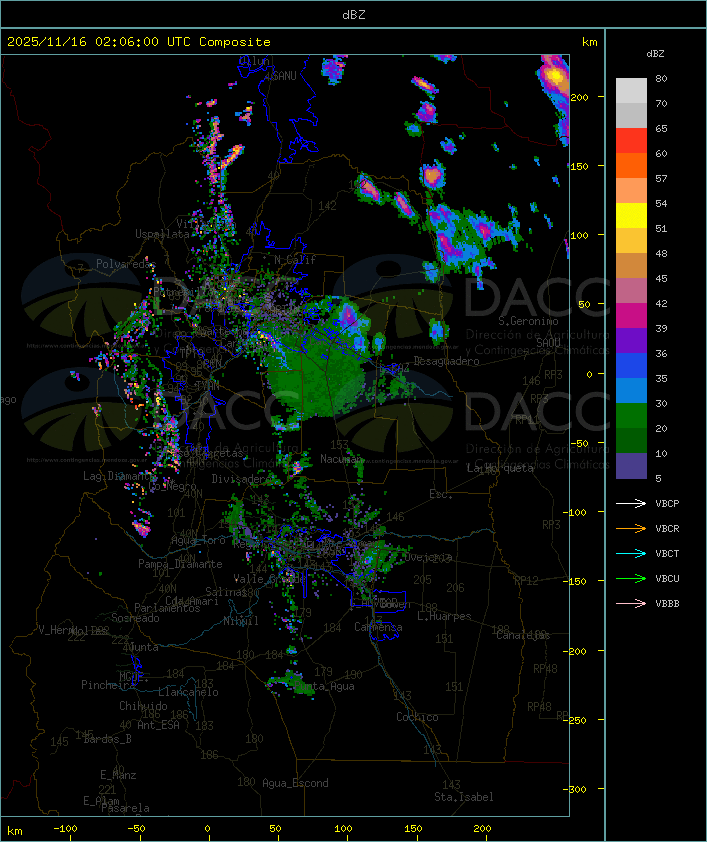Click the pink VBBB arrow icon
The width and height of the screenshot is (707, 842).
point(631,604)
